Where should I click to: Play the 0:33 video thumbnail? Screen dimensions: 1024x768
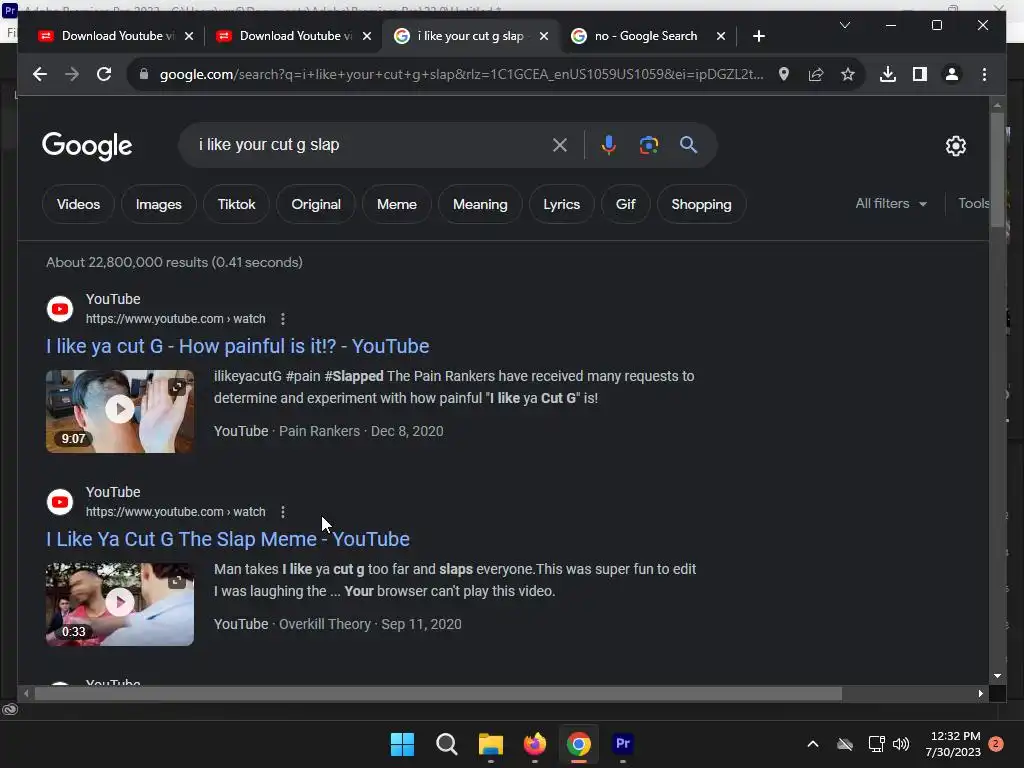tap(120, 605)
